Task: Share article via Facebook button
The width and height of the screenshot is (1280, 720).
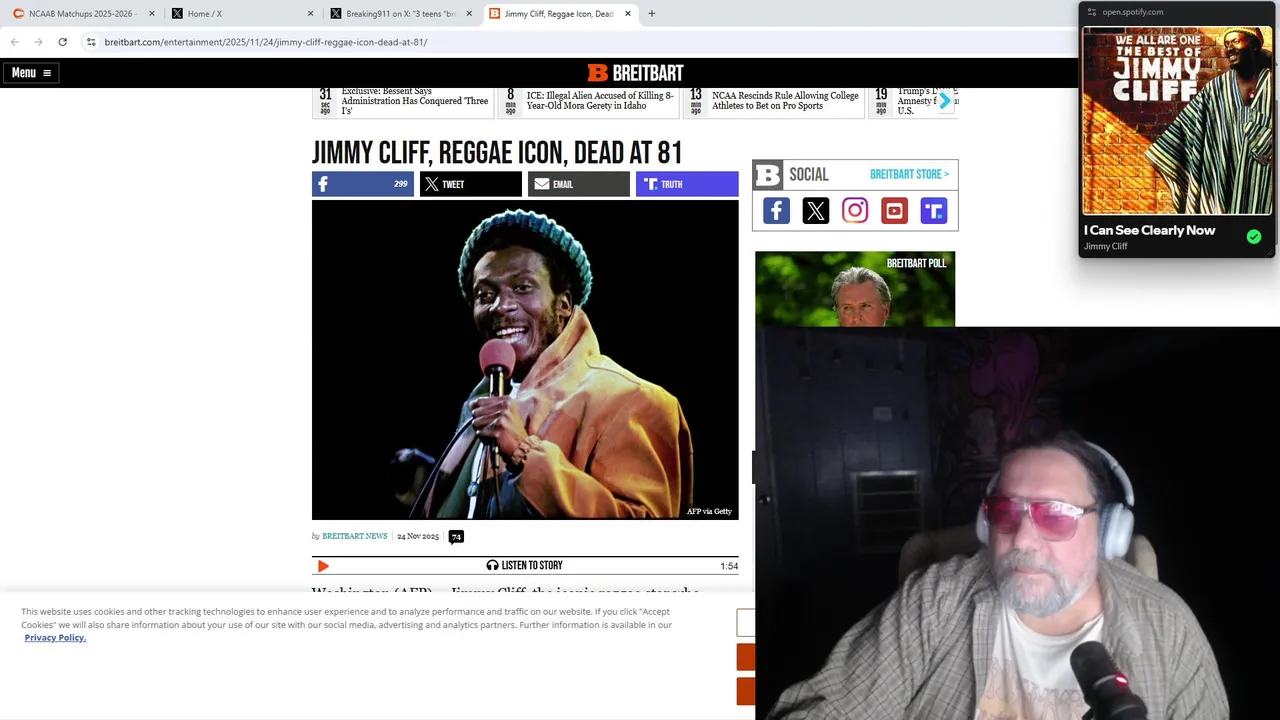Action: (x=362, y=184)
